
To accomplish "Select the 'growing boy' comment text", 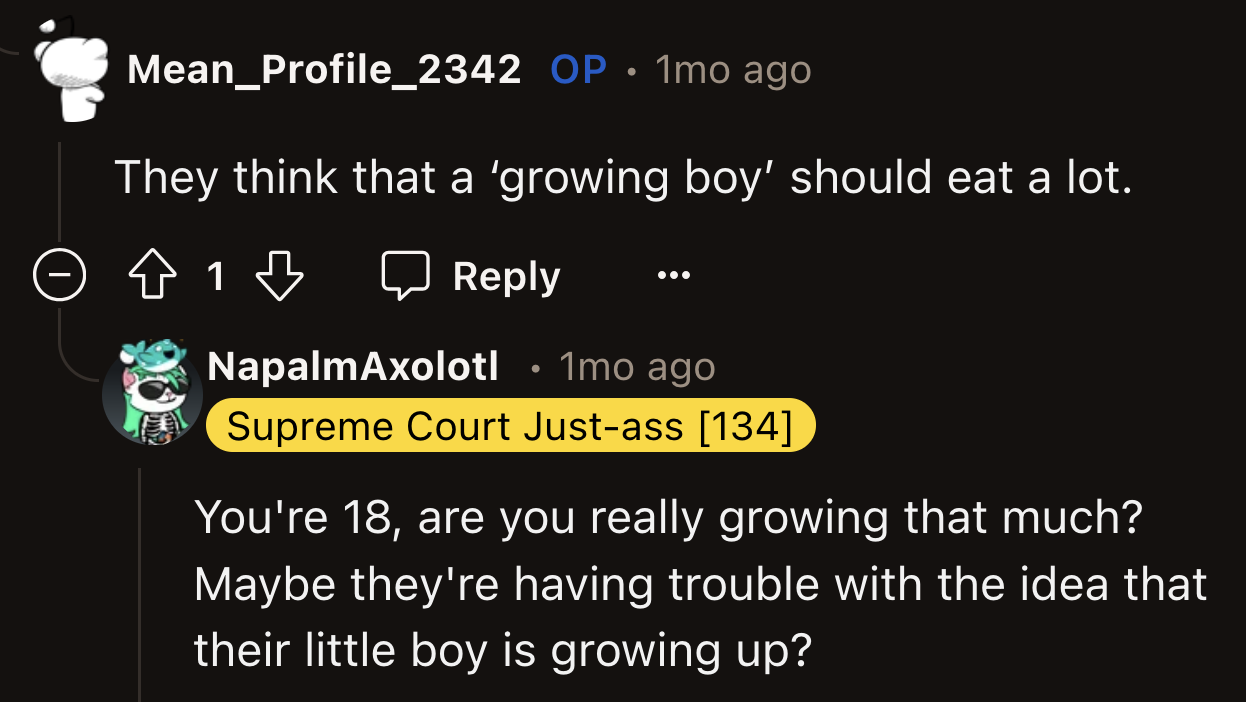I will pyautogui.click(x=623, y=178).
